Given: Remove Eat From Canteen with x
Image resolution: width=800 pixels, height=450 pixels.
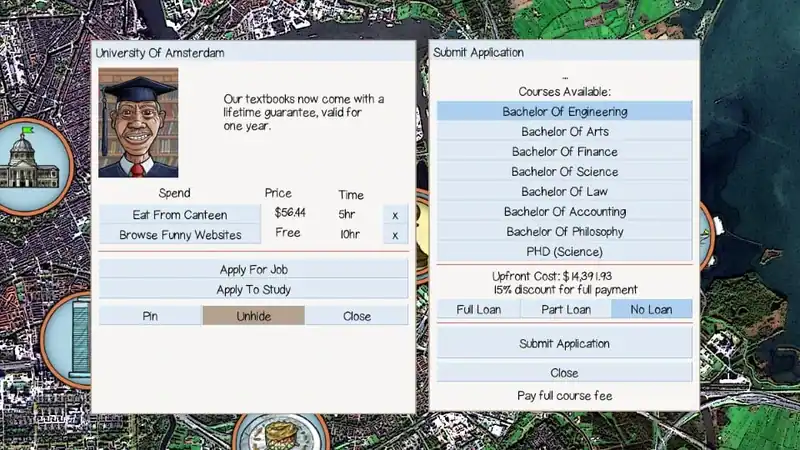Looking at the screenshot, I should point(395,215).
